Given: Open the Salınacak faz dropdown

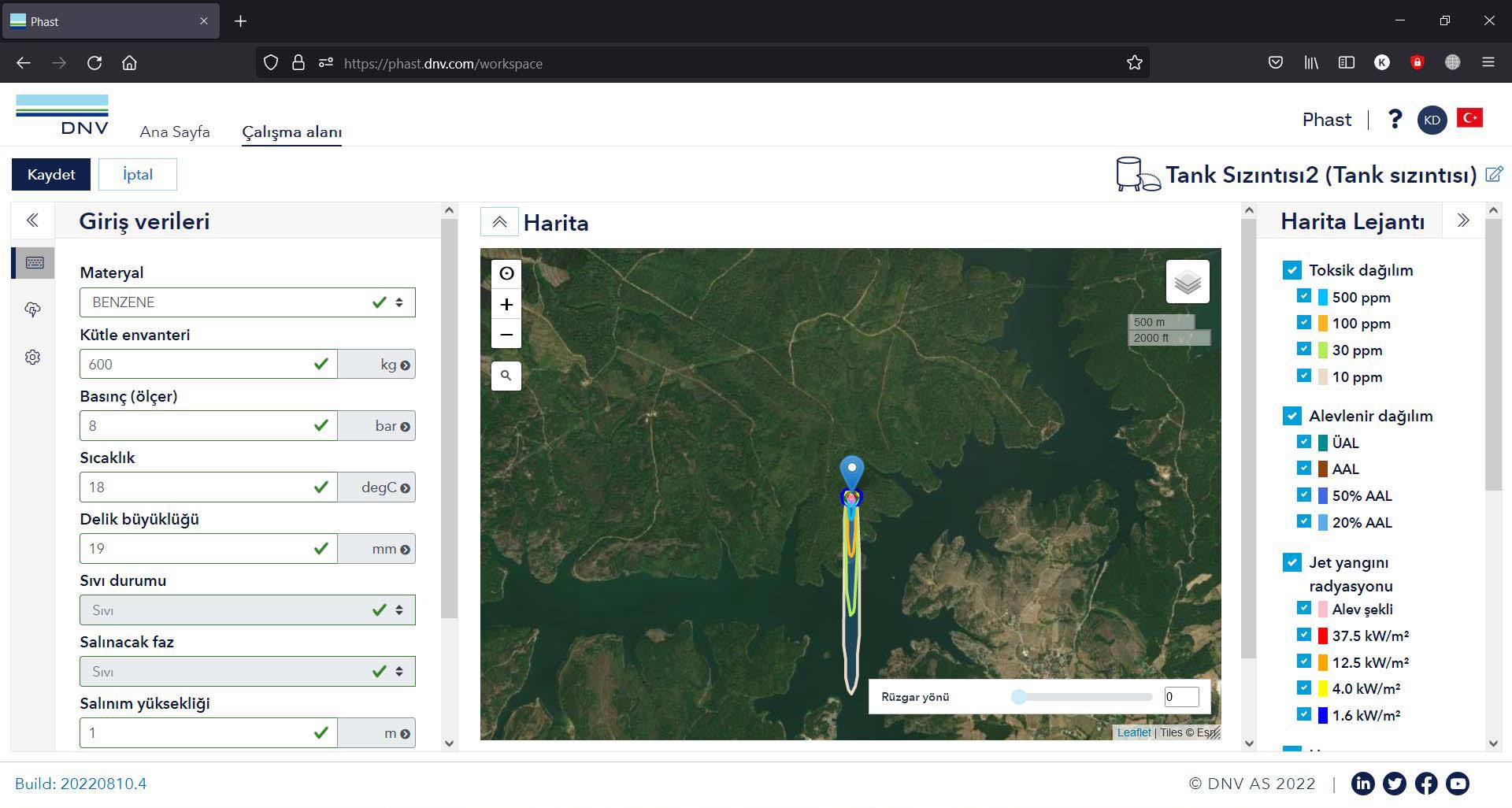Looking at the screenshot, I should click(x=247, y=672).
